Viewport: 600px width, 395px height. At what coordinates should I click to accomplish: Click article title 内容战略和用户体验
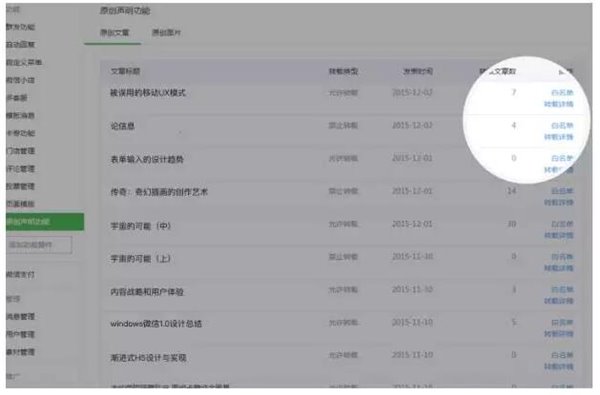[x=147, y=292]
